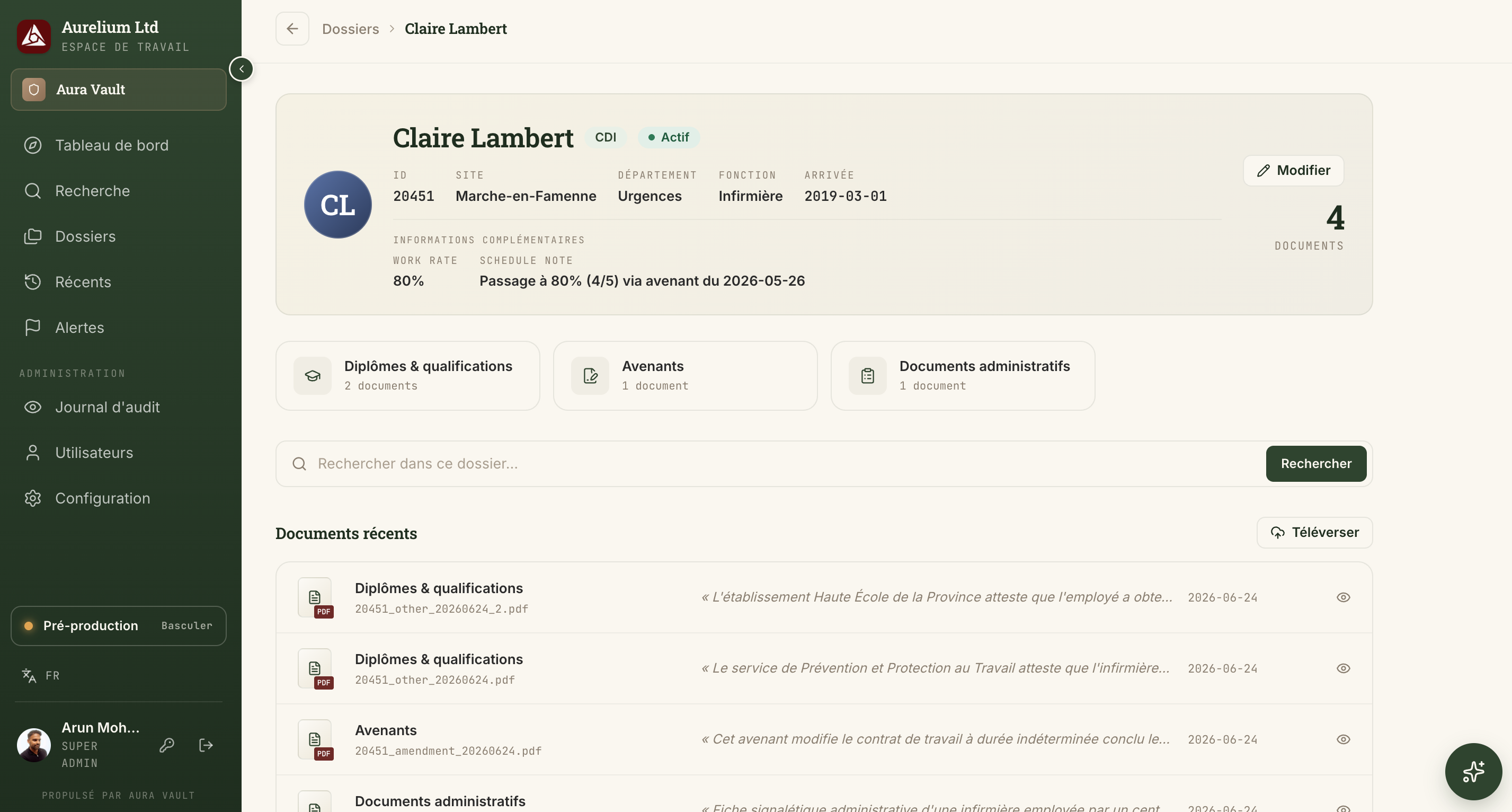Viewport: 1512px width, 812px height.
Task: Click the magnifier icon beside Recherche
Action: [33, 191]
